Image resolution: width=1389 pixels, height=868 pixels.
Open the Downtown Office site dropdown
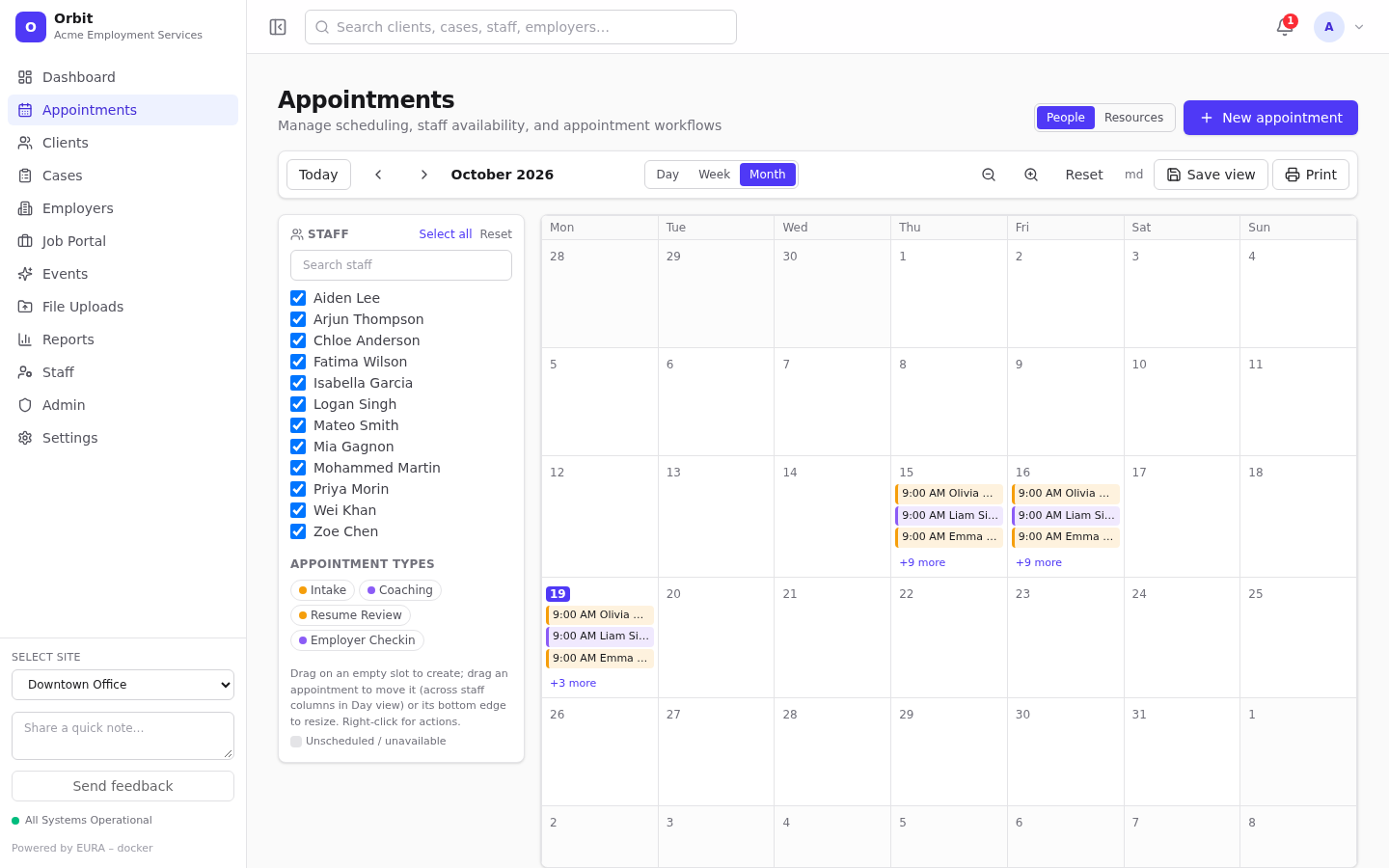click(123, 685)
